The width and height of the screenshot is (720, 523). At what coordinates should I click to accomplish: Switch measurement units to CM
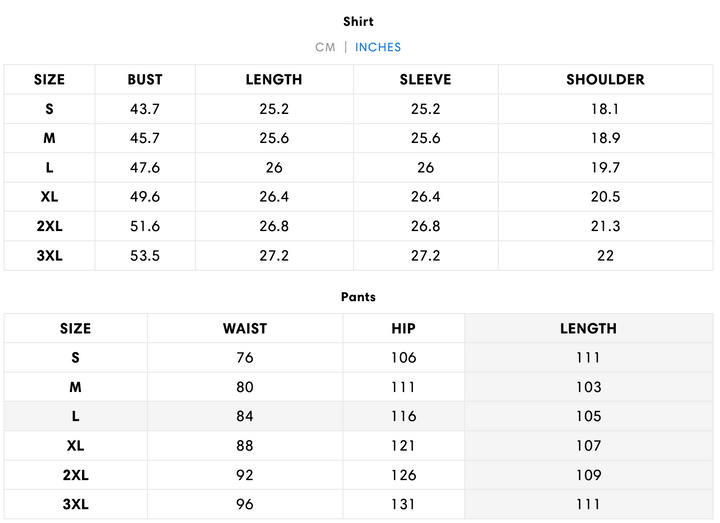pos(325,47)
